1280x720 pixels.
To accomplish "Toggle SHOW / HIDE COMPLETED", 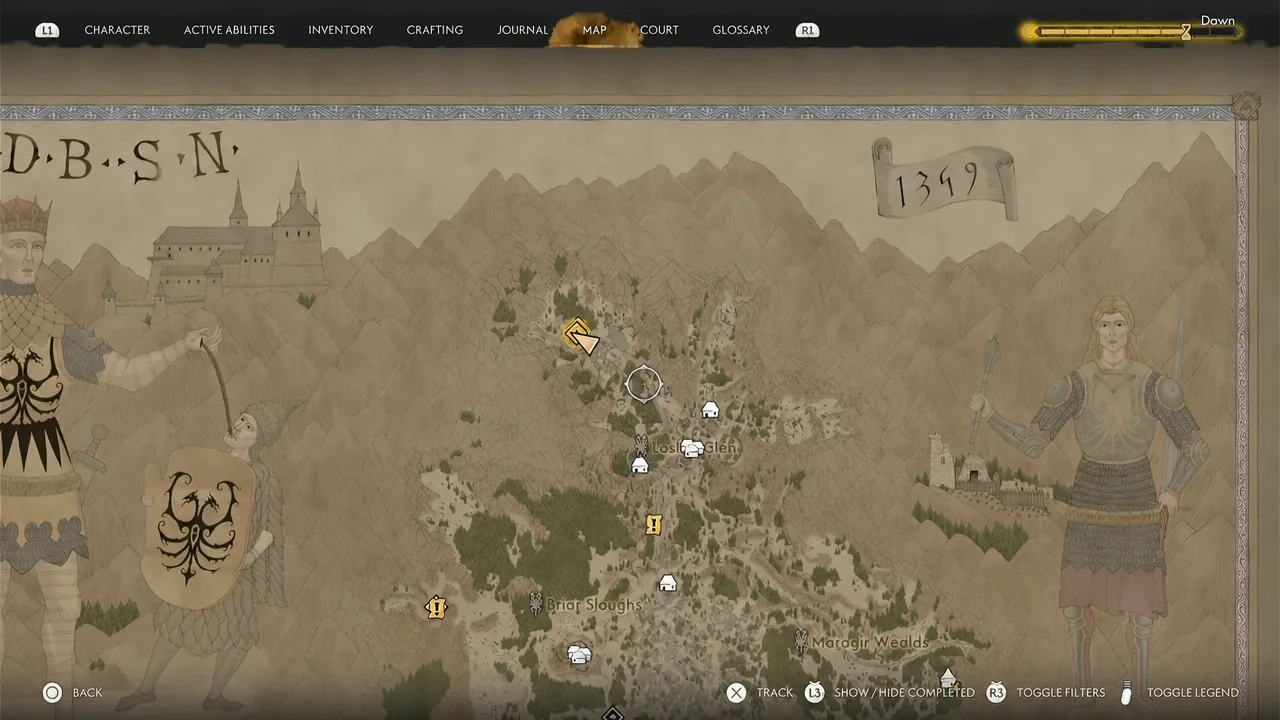I will (904, 693).
